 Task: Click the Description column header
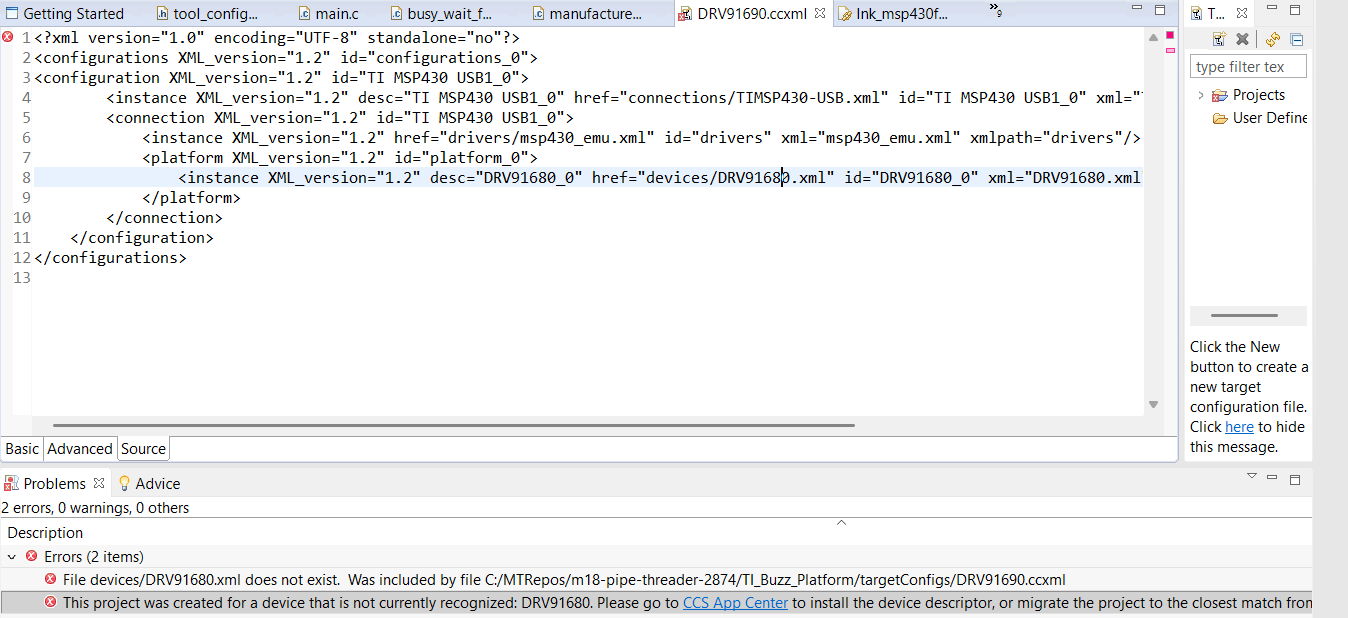45,533
